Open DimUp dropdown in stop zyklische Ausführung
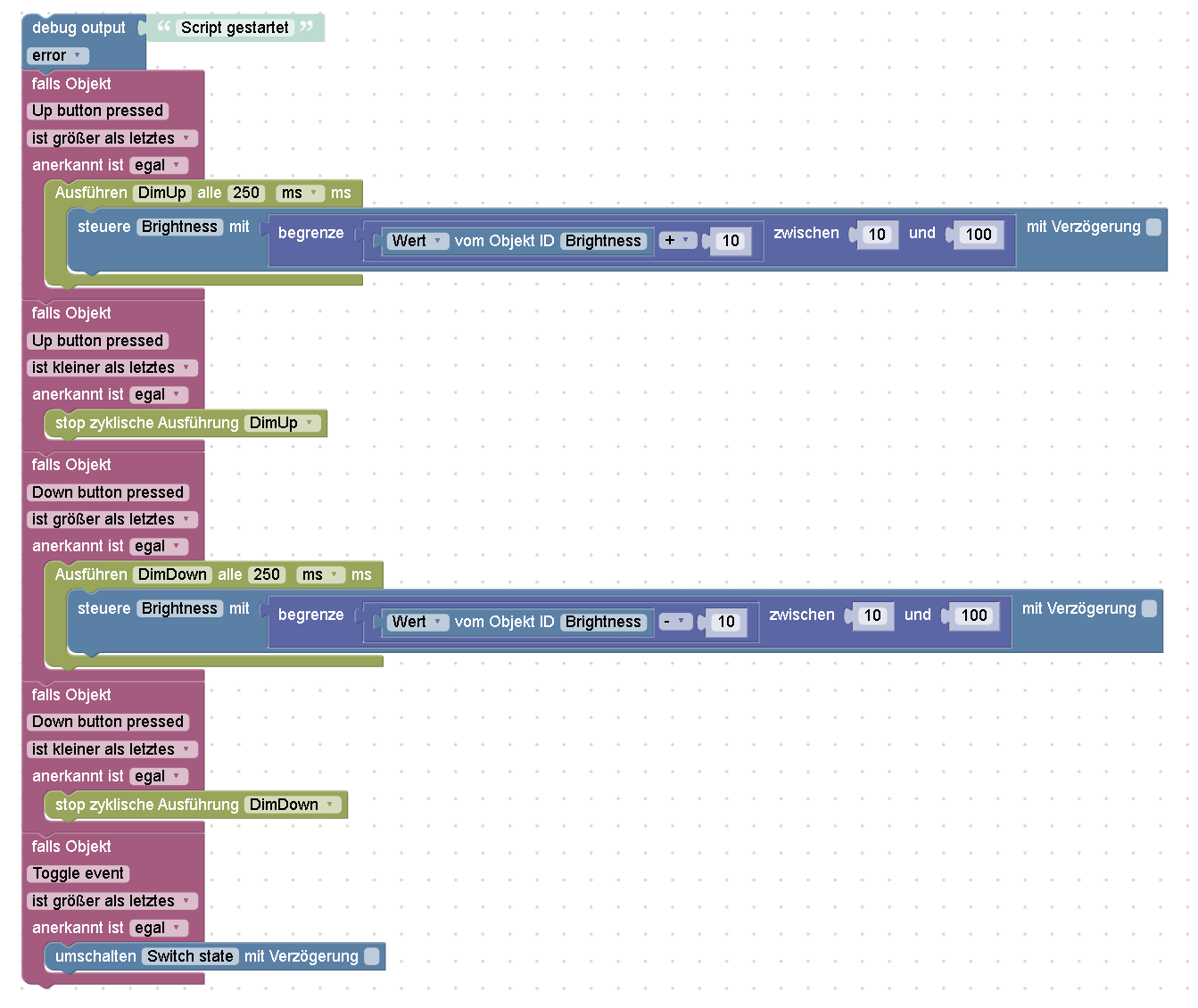The height and width of the screenshot is (1008, 1198). click(x=282, y=423)
